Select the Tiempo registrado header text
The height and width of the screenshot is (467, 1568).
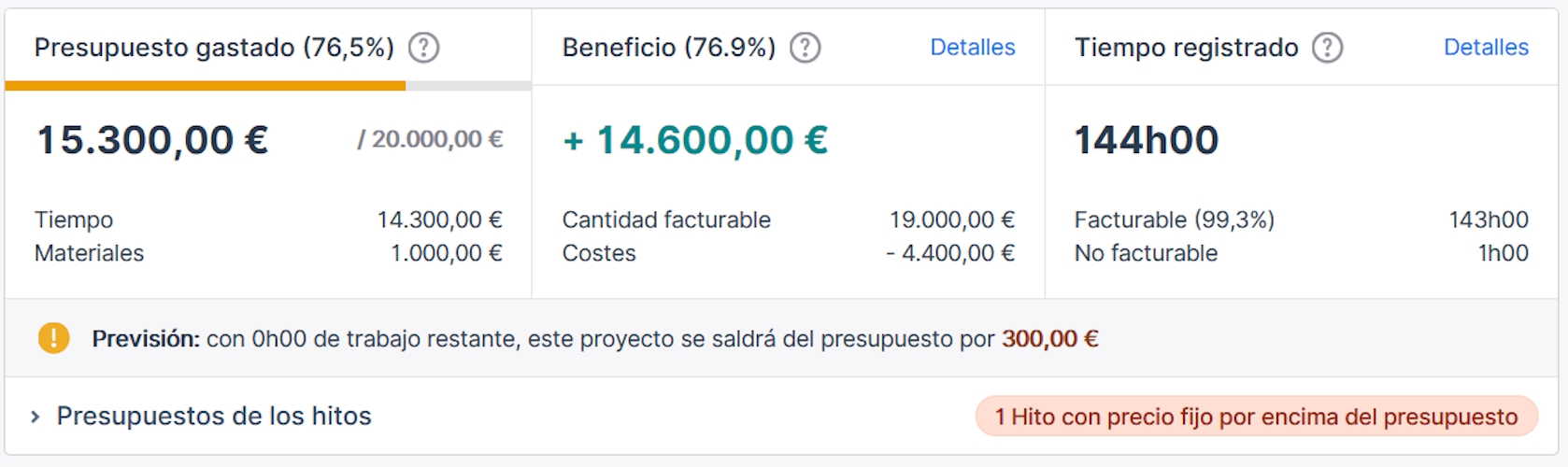pos(1186,48)
